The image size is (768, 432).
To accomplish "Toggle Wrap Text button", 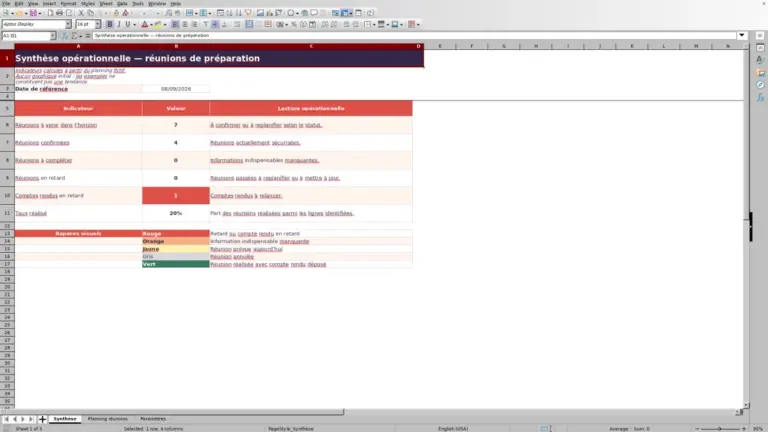I will (x=237, y=24).
